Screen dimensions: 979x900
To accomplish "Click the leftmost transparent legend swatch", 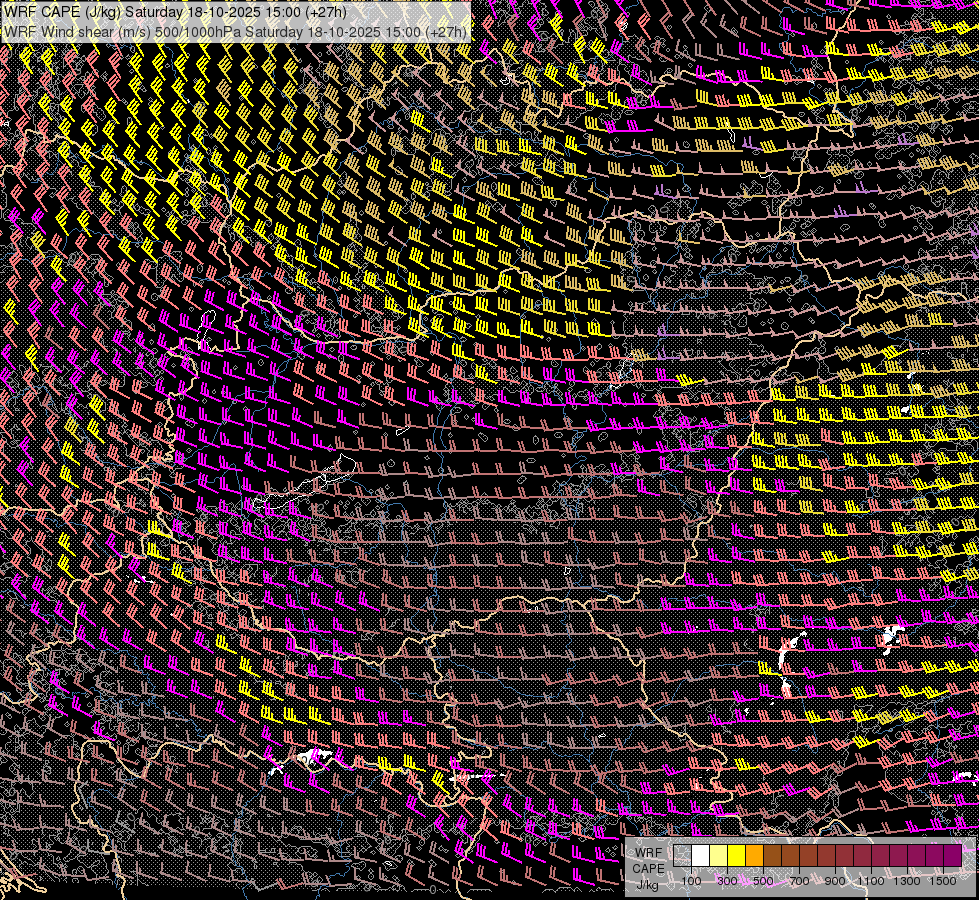I will [682, 856].
